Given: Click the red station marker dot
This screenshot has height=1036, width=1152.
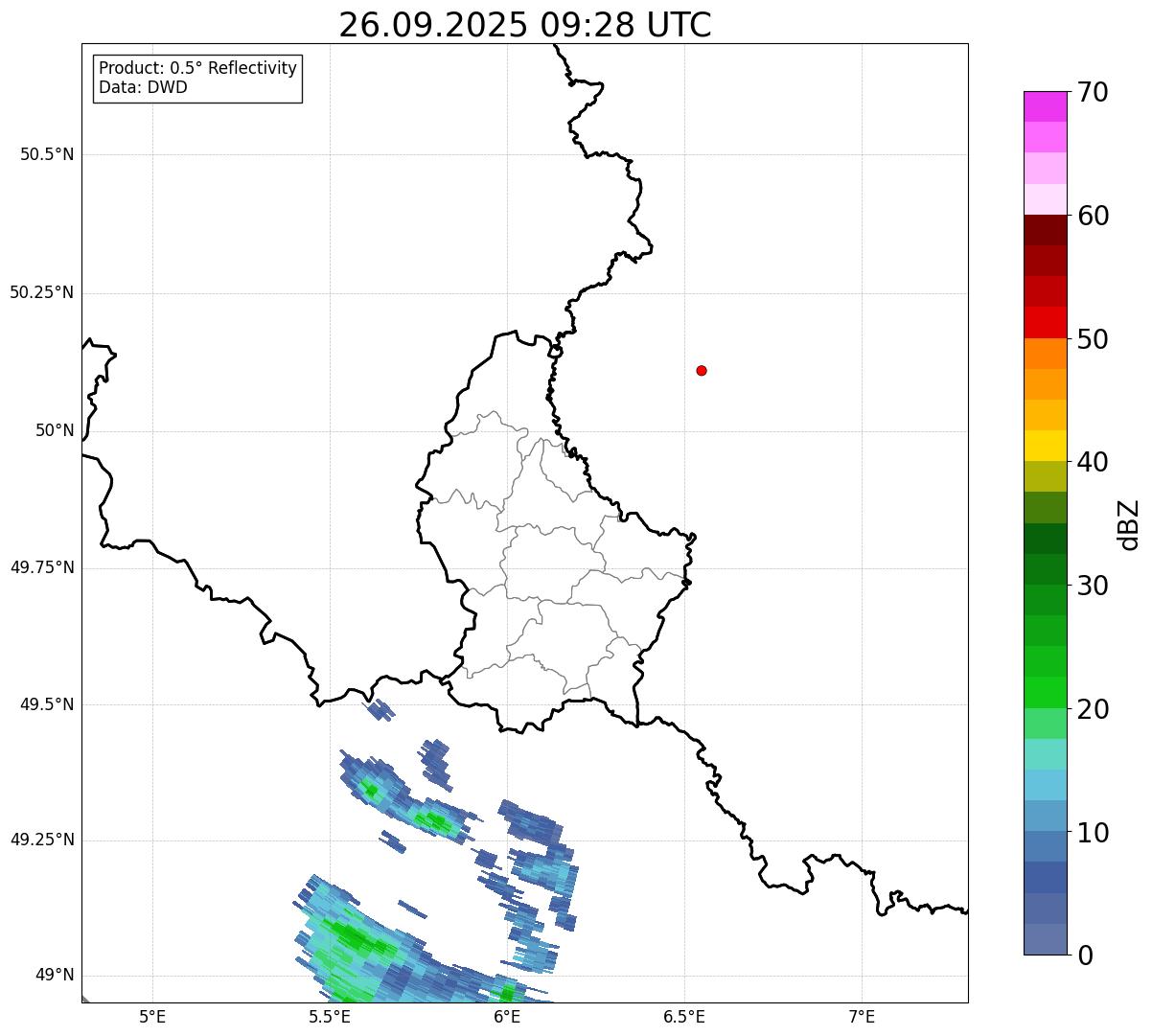Looking at the screenshot, I should point(702,370).
